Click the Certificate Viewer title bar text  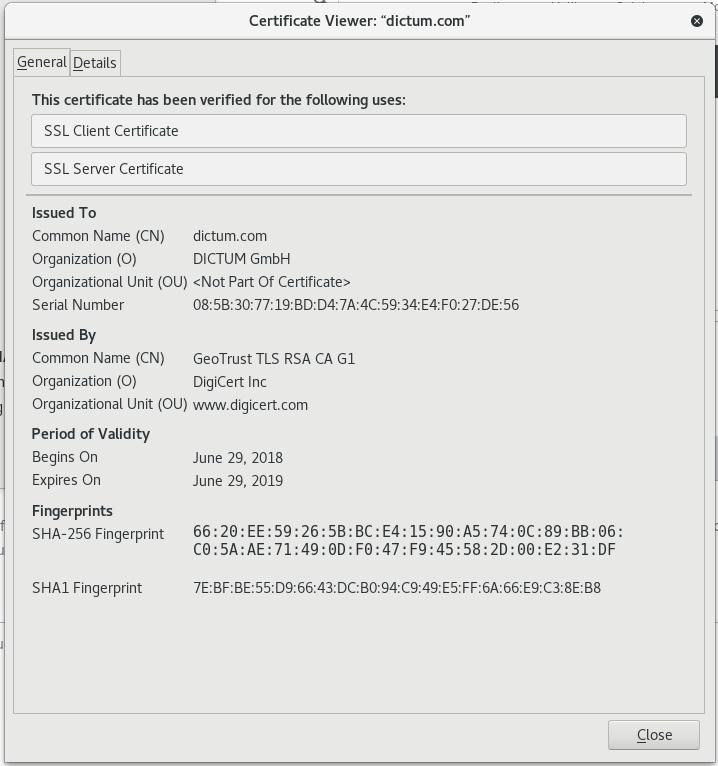pyautogui.click(x=359, y=21)
